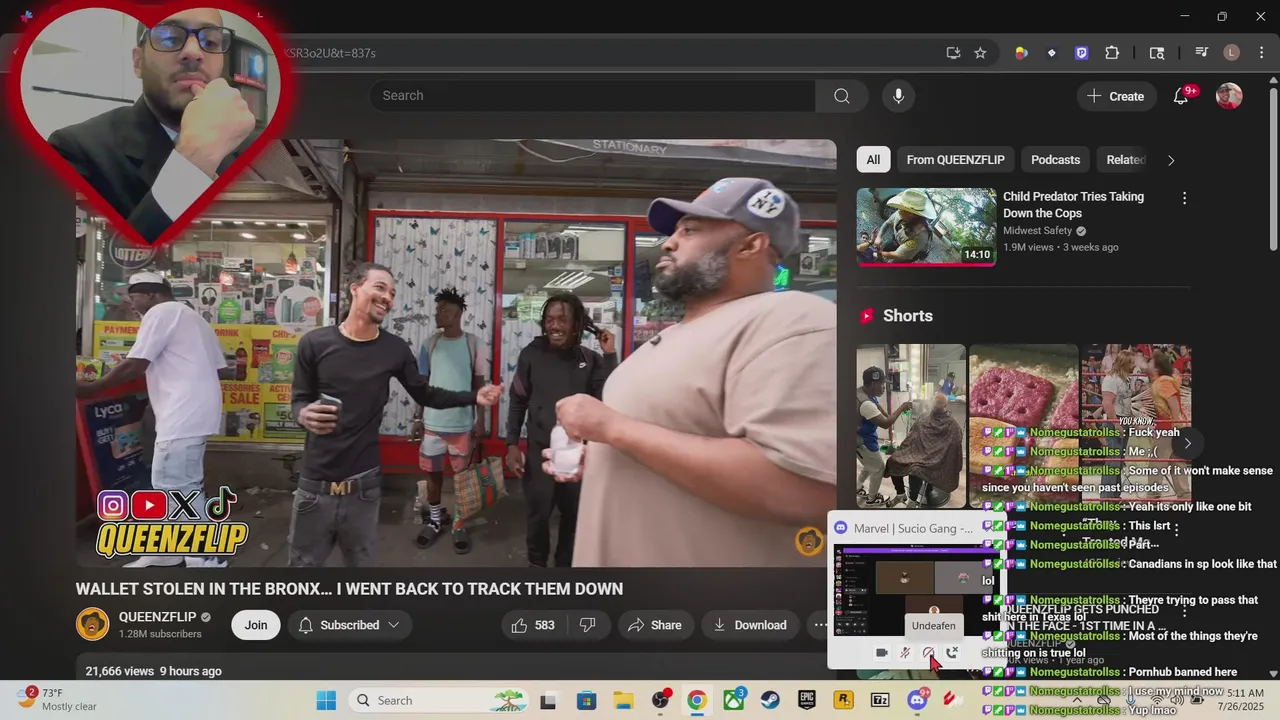Open the barbershop Shorts thumbnail
The width and height of the screenshot is (1280, 720).
(x=911, y=426)
